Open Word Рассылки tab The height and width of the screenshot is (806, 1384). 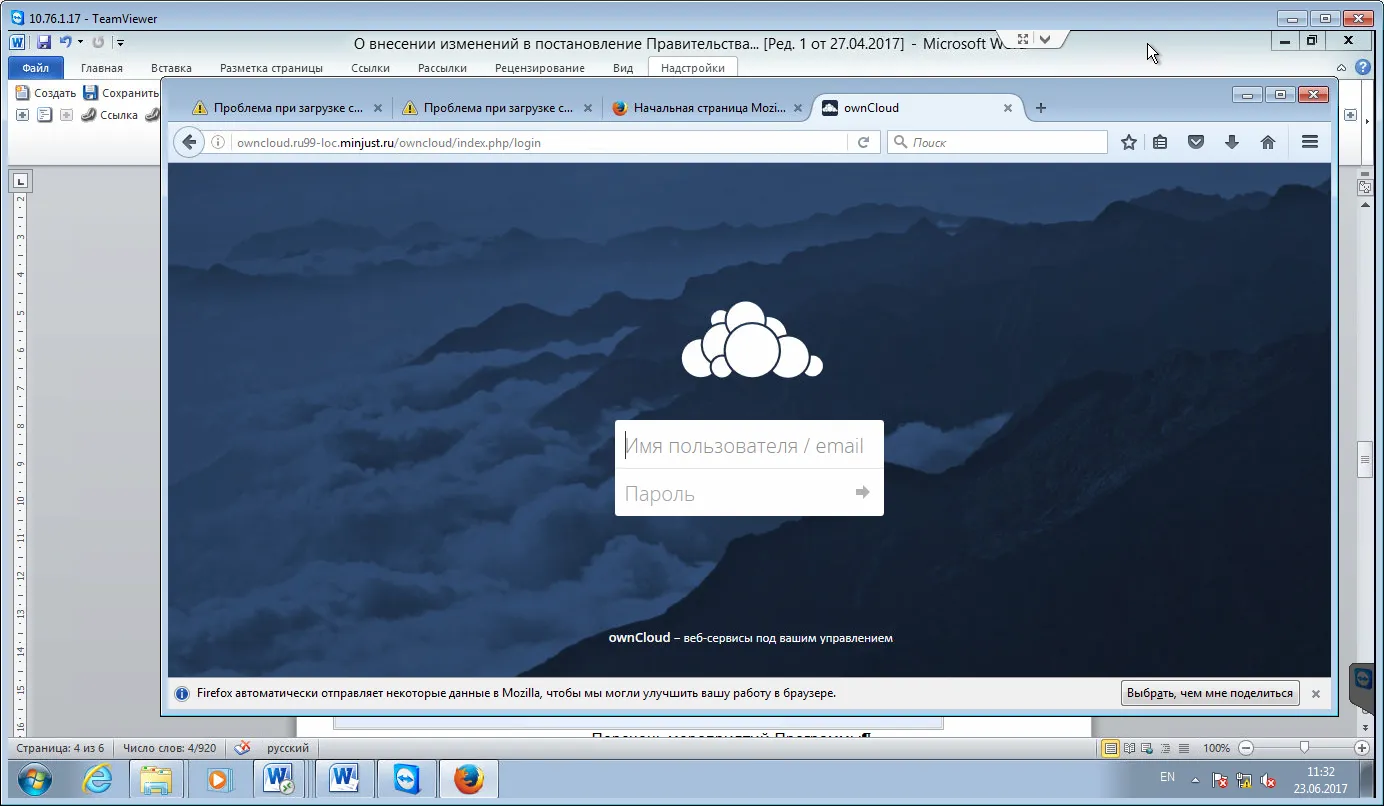click(442, 68)
